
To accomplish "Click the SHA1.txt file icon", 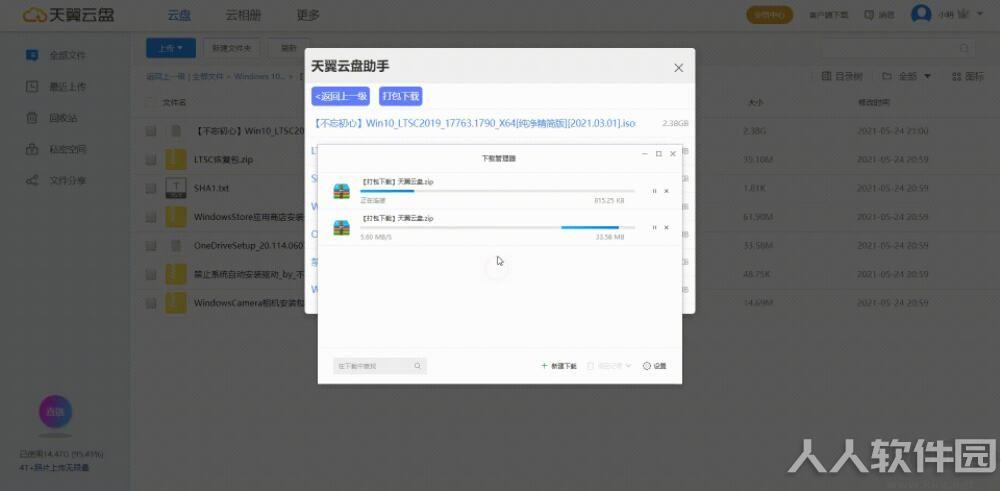I will pyautogui.click(x=176, y=188).
